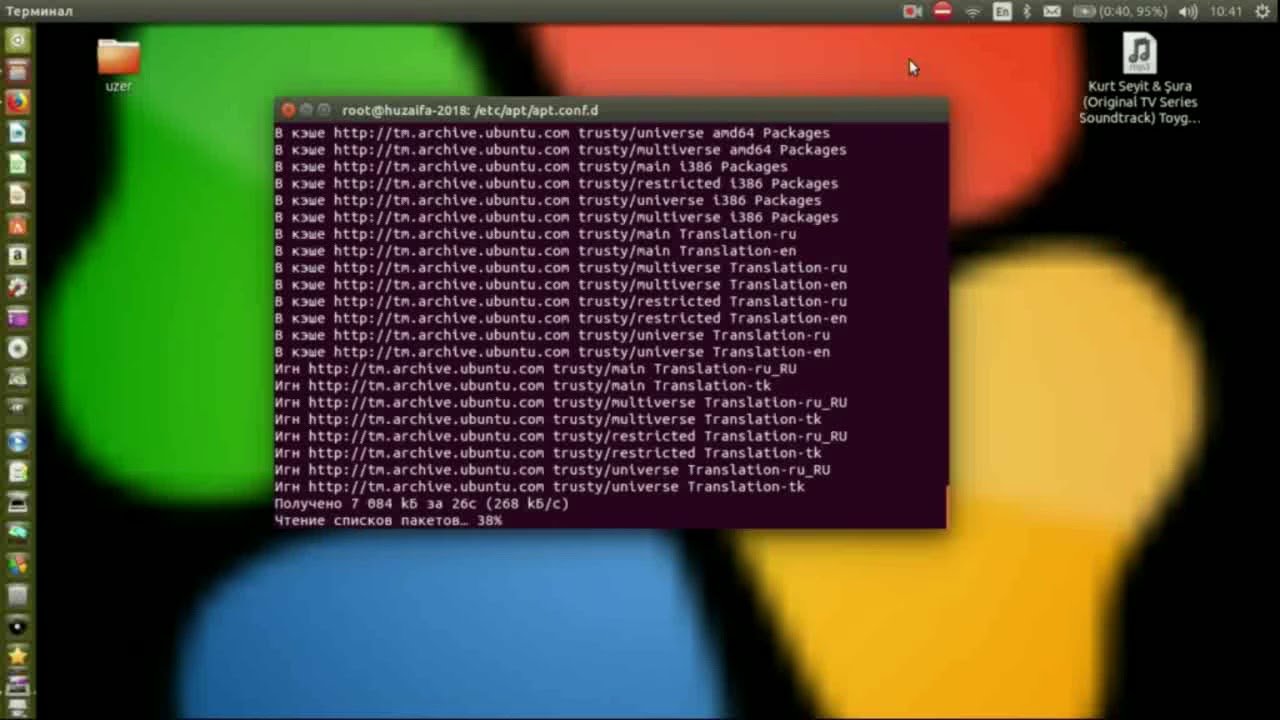Image resolution: width=1280 pixels, height=720 pixels.
Task: Open LibreOffice Writer in the dock
Action: pyautogui.click(x=17, y=133)
